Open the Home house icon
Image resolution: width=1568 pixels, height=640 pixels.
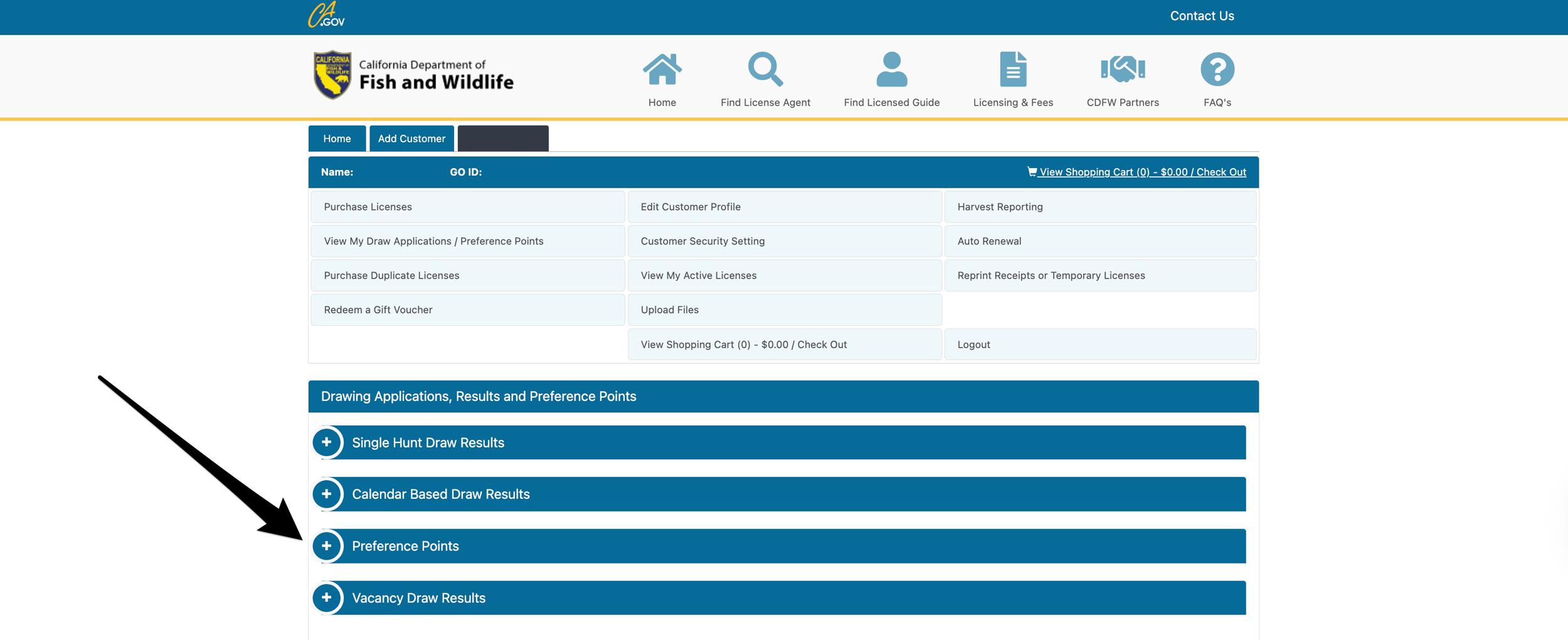pyautogui.click(x=662, y=70)
